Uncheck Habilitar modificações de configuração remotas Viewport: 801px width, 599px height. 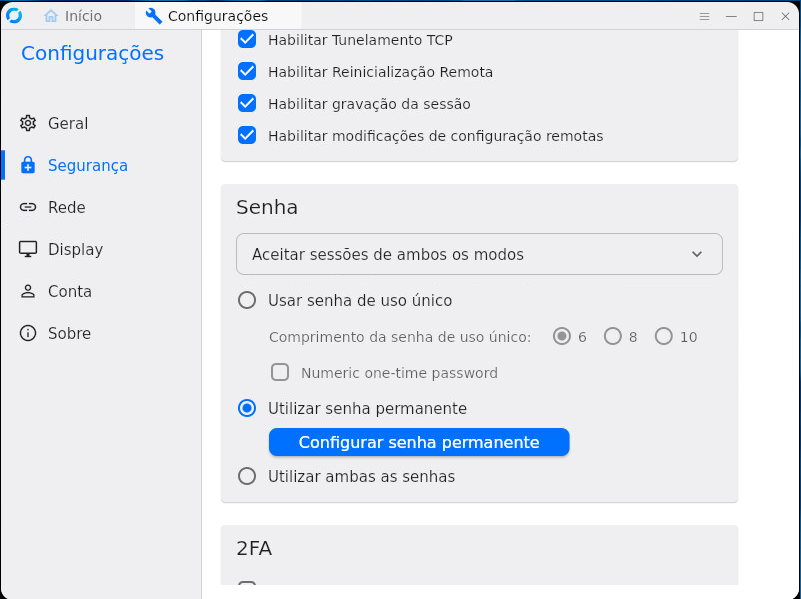(x=246, y=135)
